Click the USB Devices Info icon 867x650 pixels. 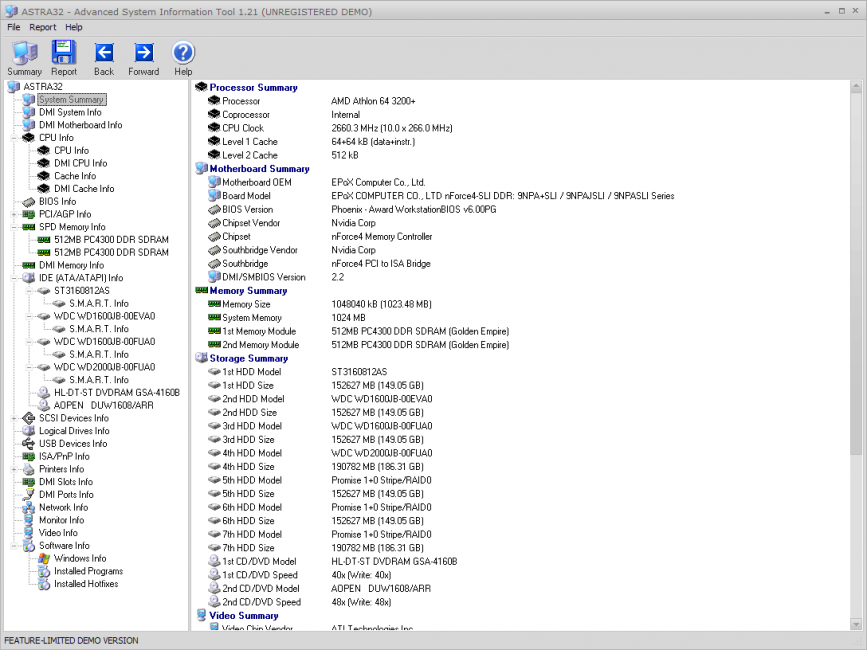[29, 444]
